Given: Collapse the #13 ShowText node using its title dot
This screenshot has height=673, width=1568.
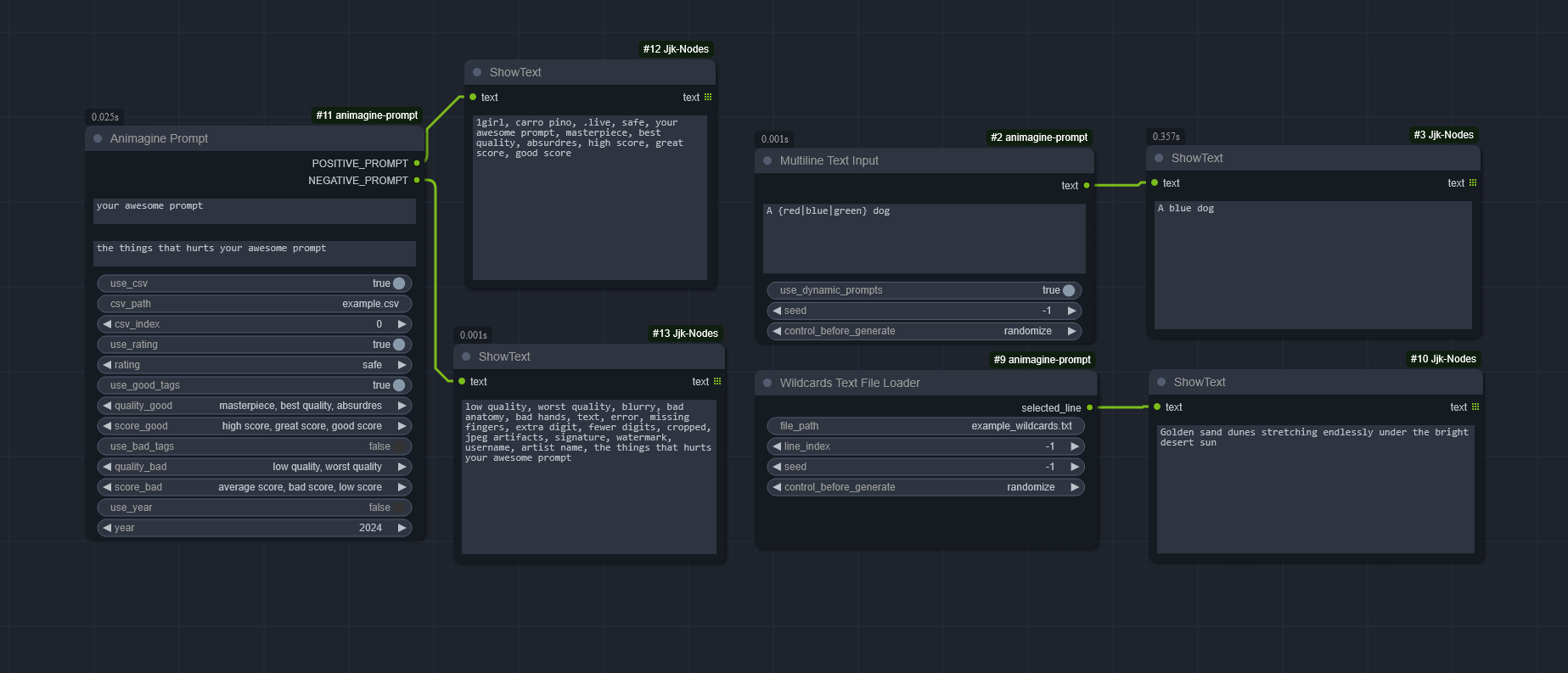Looking at the screenshot, I should click(466, 356).
